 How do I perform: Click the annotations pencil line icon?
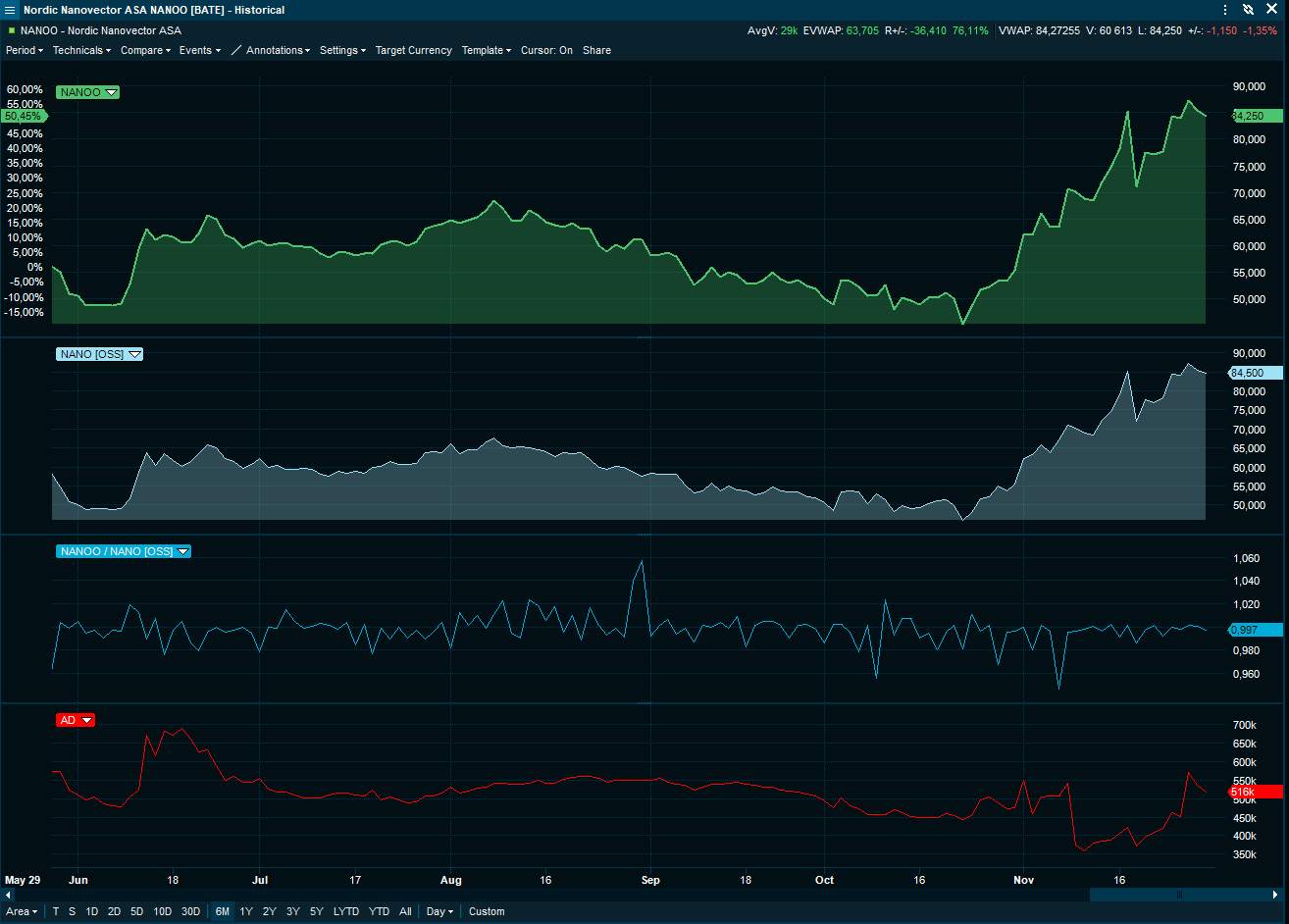coord(236,50)
